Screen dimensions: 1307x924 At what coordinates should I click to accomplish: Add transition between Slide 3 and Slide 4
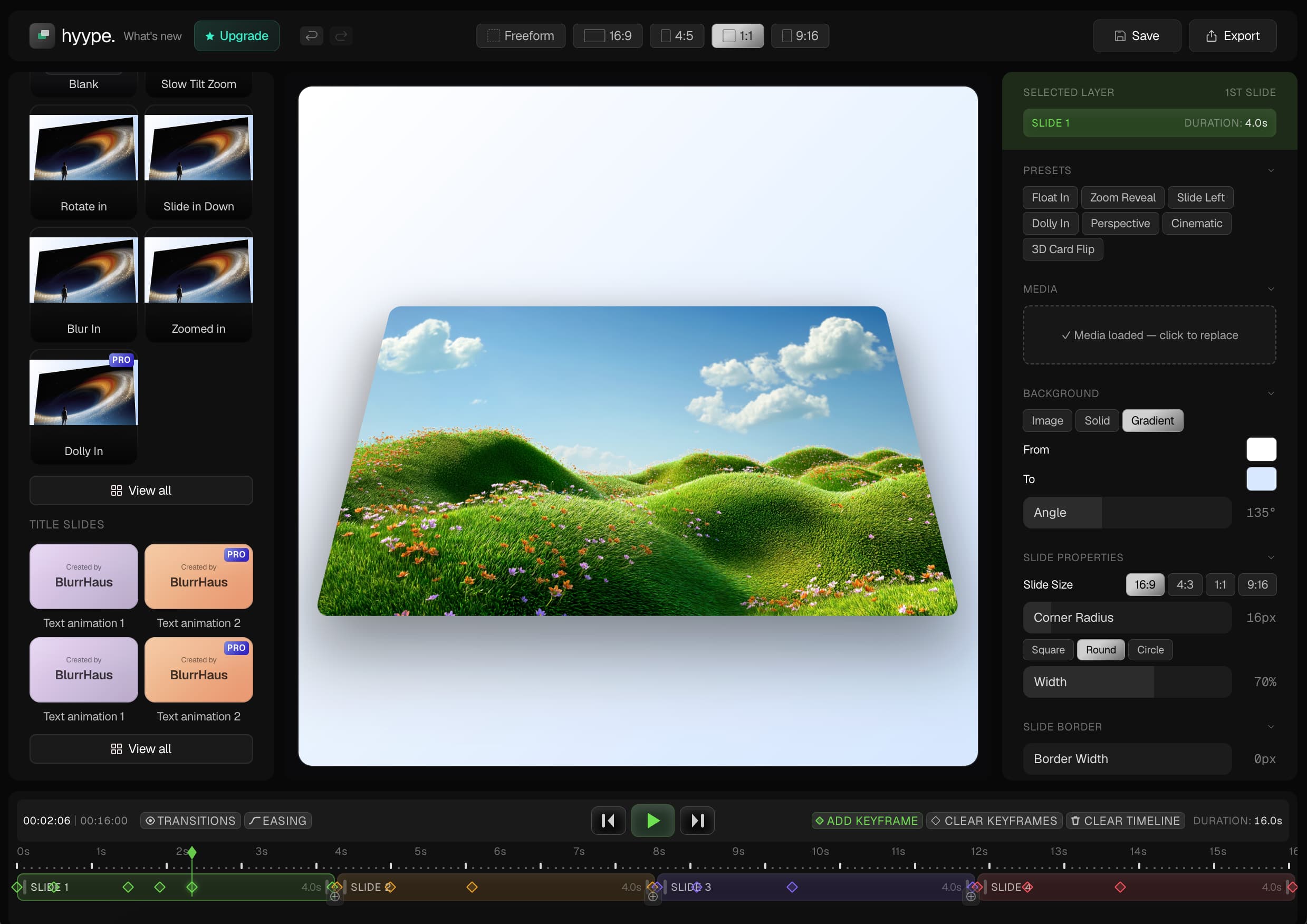pyautogui.click(x=971, y=896)
